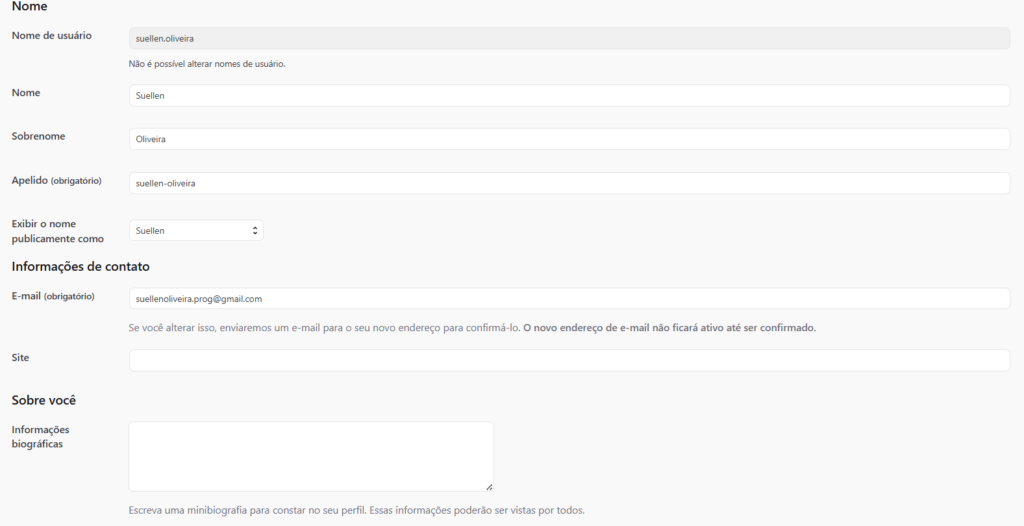Click the 'Nome de usuário' label
1024x526 pixels.
51,36
